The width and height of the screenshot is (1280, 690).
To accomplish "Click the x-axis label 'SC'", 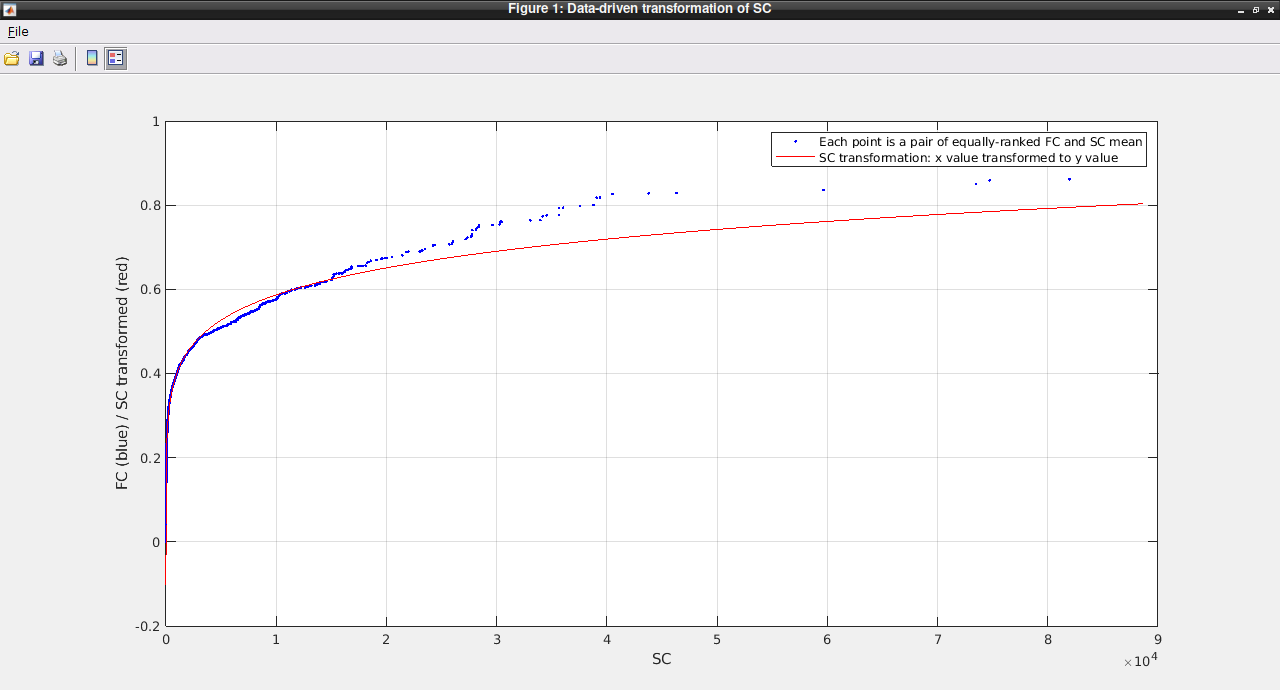I will [661, 659].
